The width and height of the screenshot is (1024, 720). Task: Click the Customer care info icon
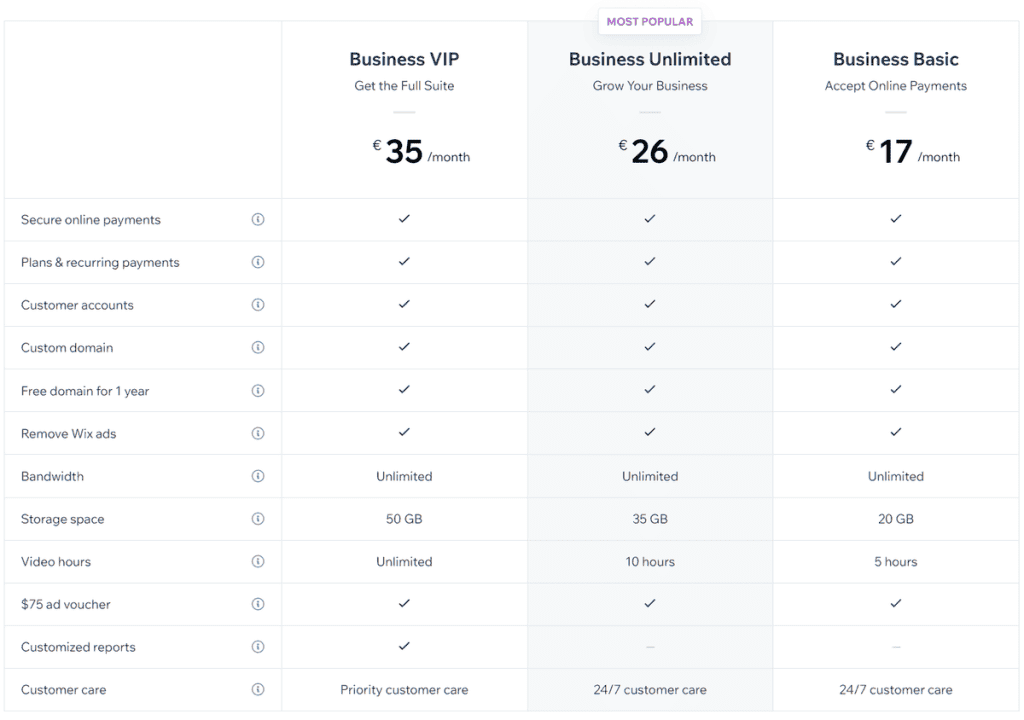258,689
